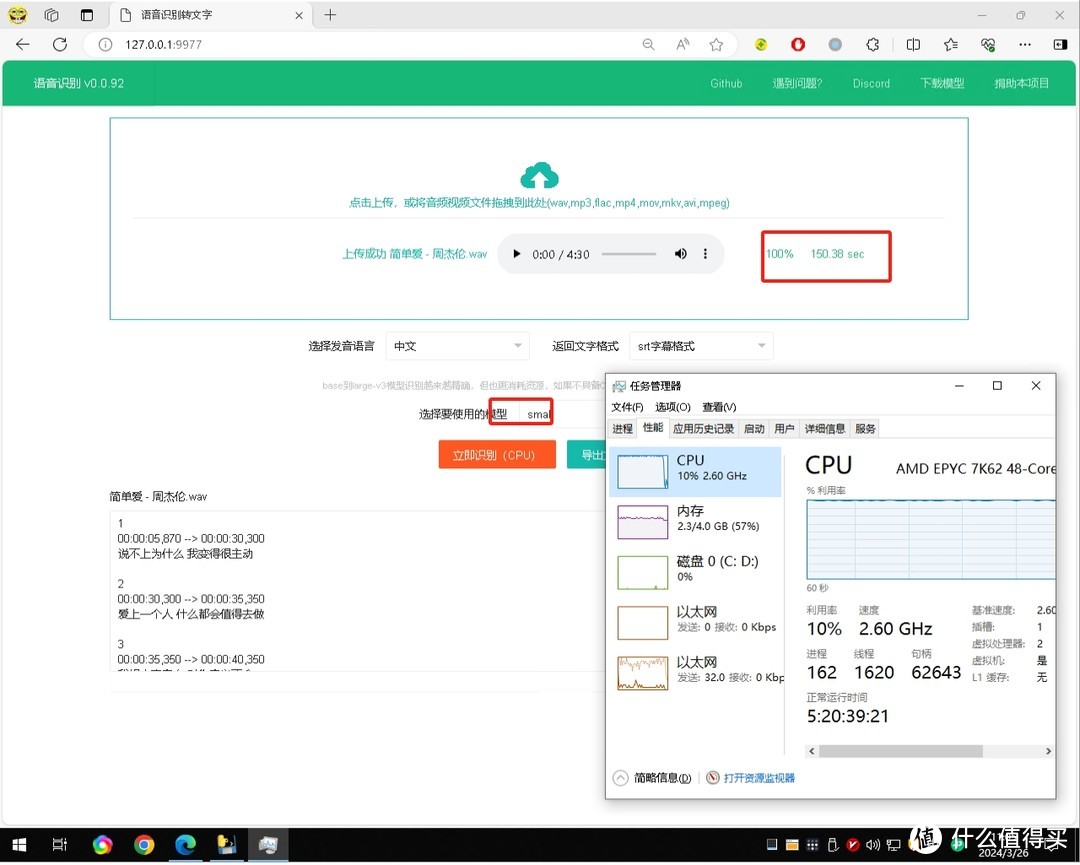Add page to favorites star
This screenshot has height=865, width=1080.
716,45
